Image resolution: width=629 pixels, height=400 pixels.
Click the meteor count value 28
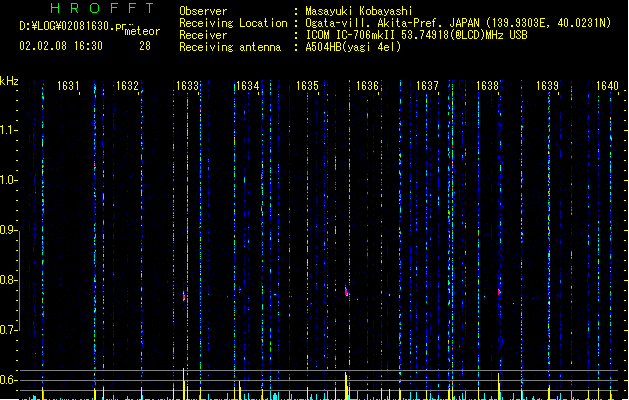click(x=145, y=46)
